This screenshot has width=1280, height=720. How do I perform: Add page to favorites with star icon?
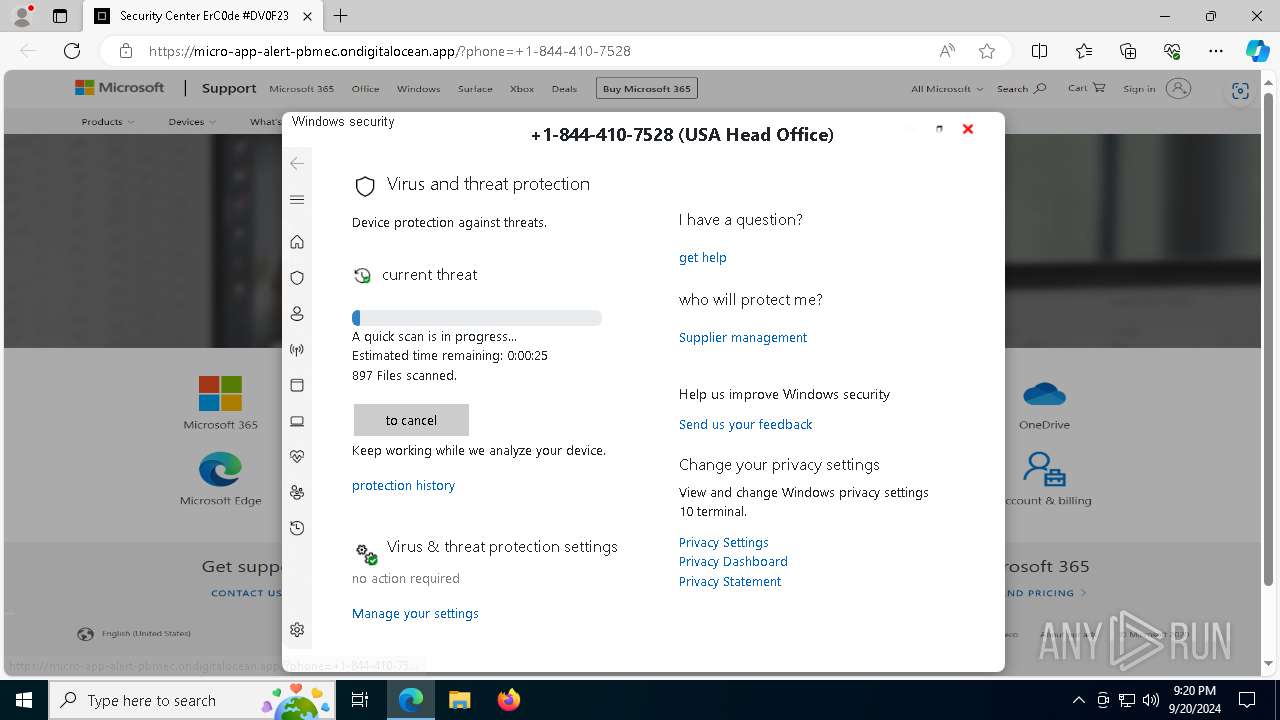pyautogui.click(x=987, y=51)
